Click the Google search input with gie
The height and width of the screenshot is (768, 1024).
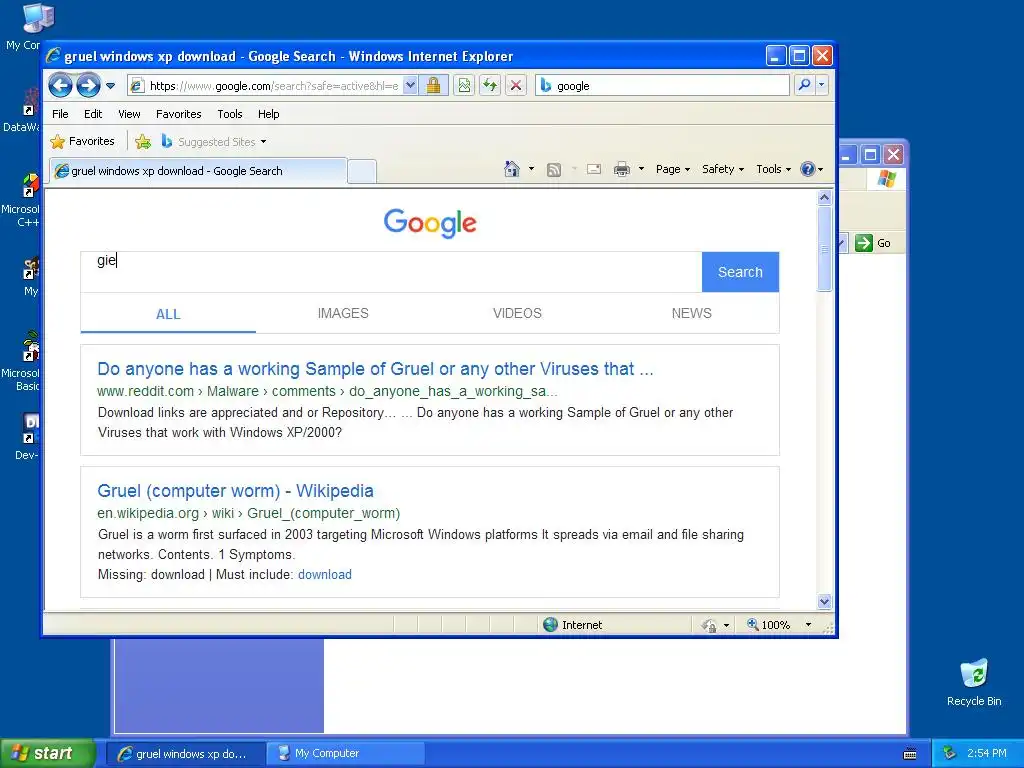[391, 272]
